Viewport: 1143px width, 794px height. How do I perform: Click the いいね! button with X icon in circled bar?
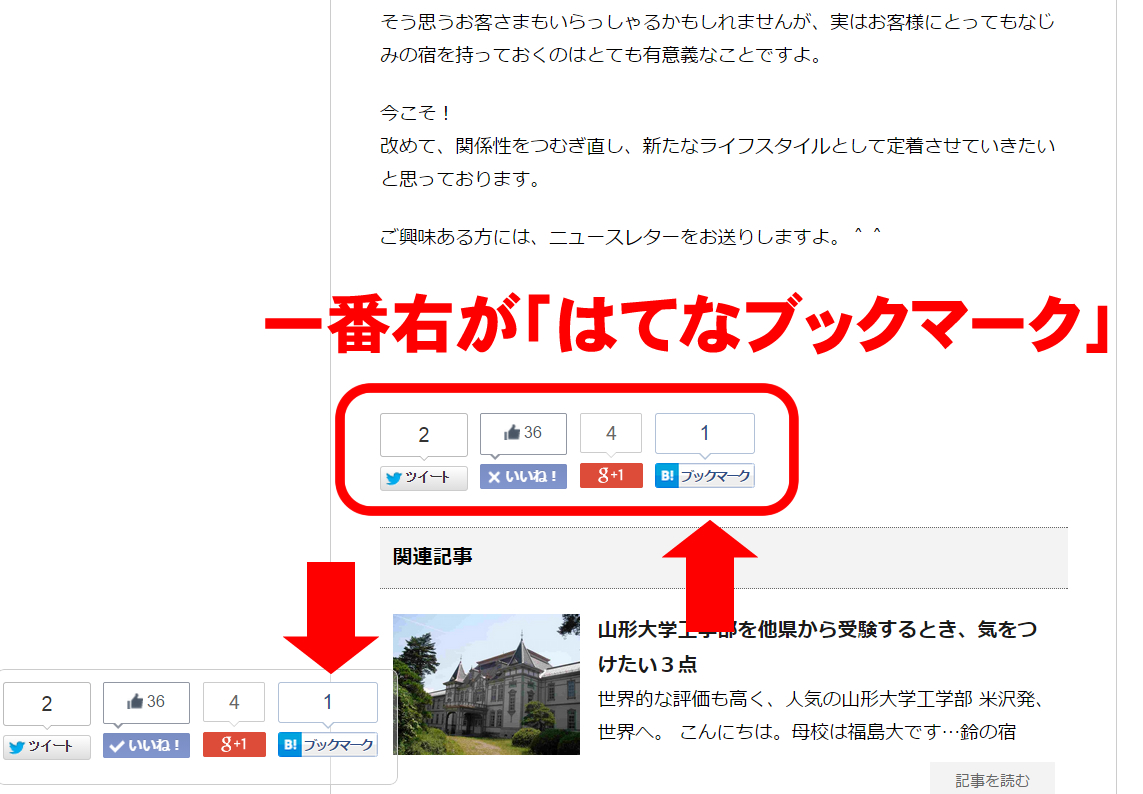(x=523, y=477)
